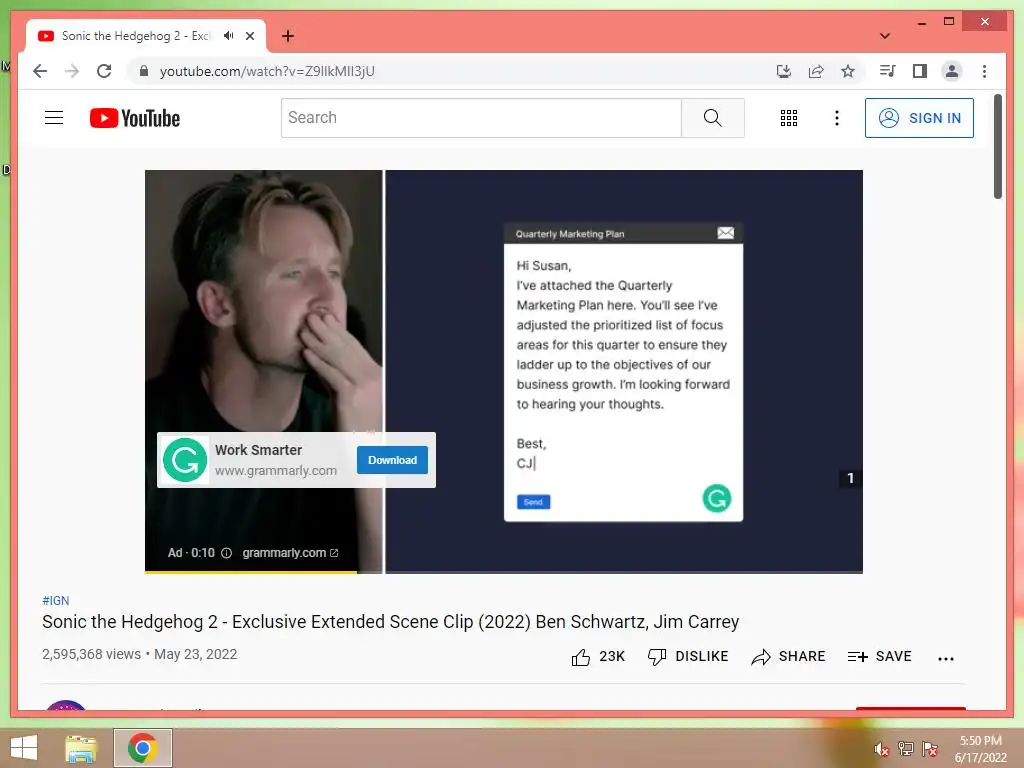
Task: View site info via padlock icon
Action: pos(144,71)
